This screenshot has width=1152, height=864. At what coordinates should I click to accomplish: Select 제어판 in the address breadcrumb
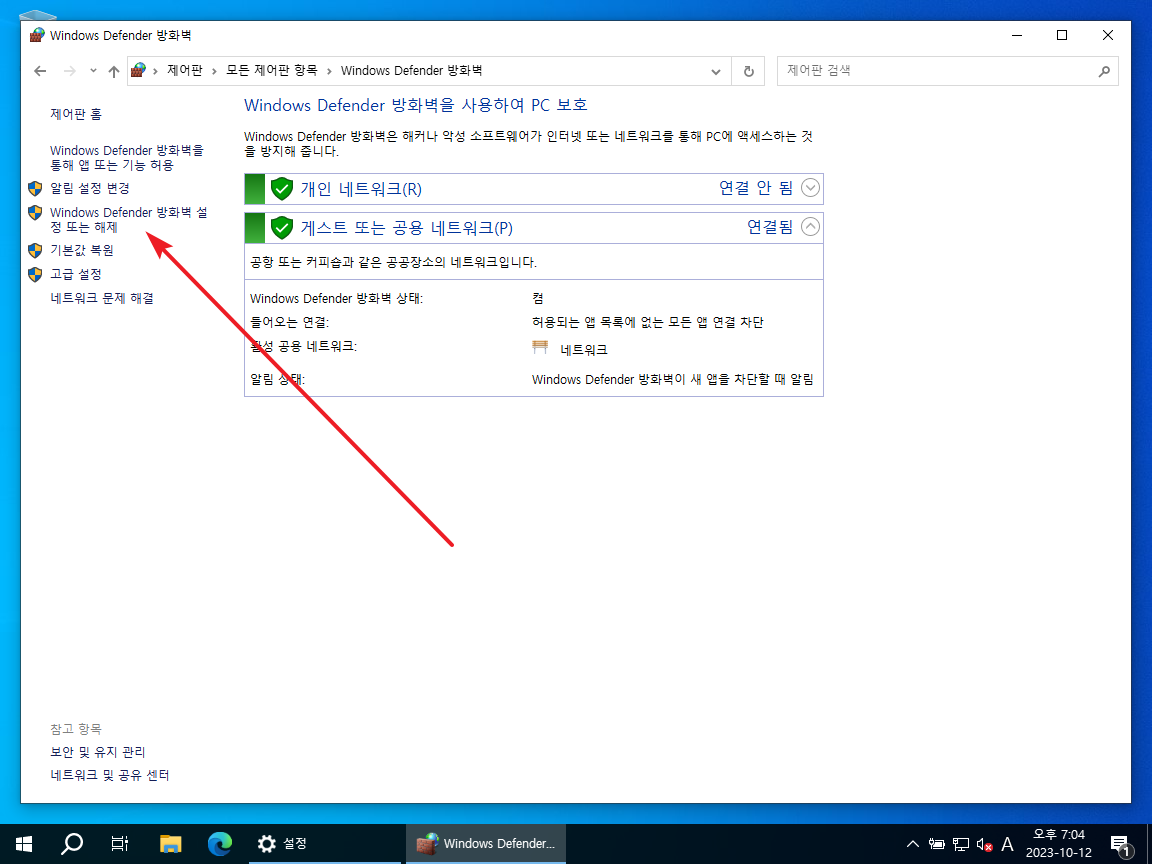coord(184,71)
